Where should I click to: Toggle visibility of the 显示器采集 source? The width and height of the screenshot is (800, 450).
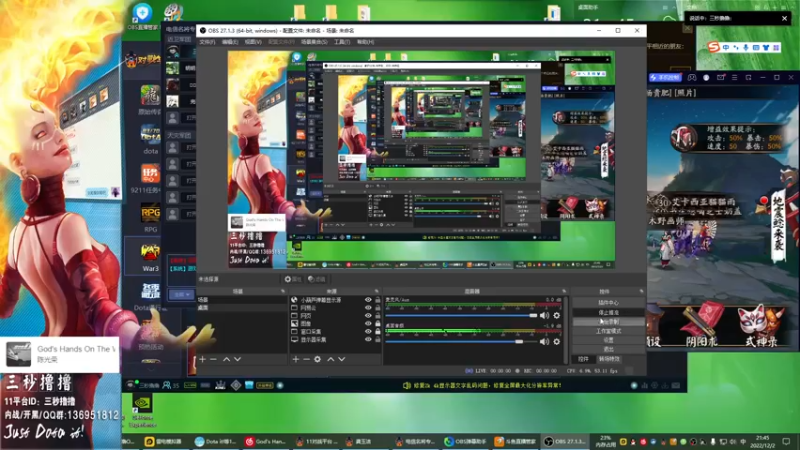(x=368, y=339)
